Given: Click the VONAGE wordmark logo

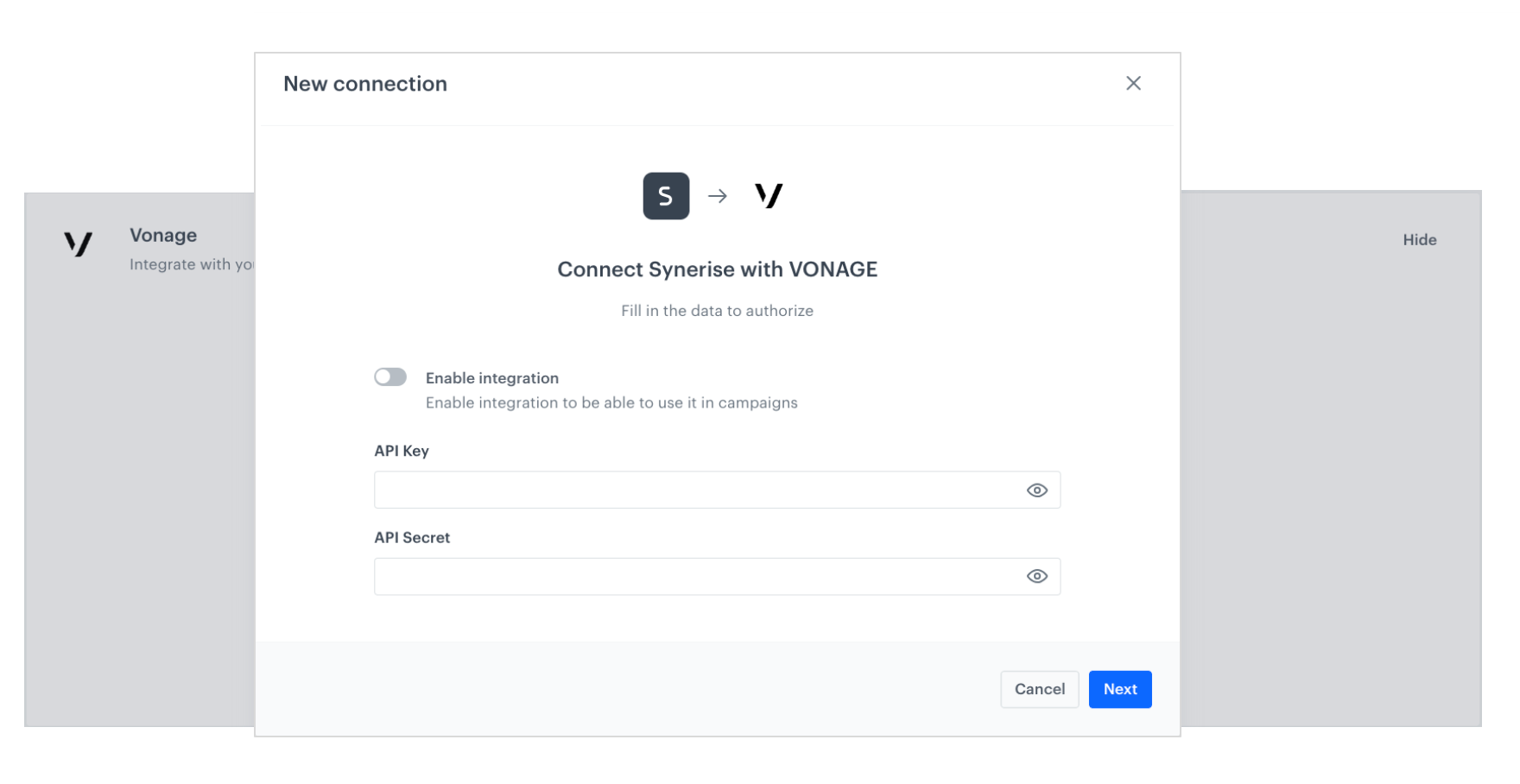Looking at the screenshot, I should coord(769,195).
